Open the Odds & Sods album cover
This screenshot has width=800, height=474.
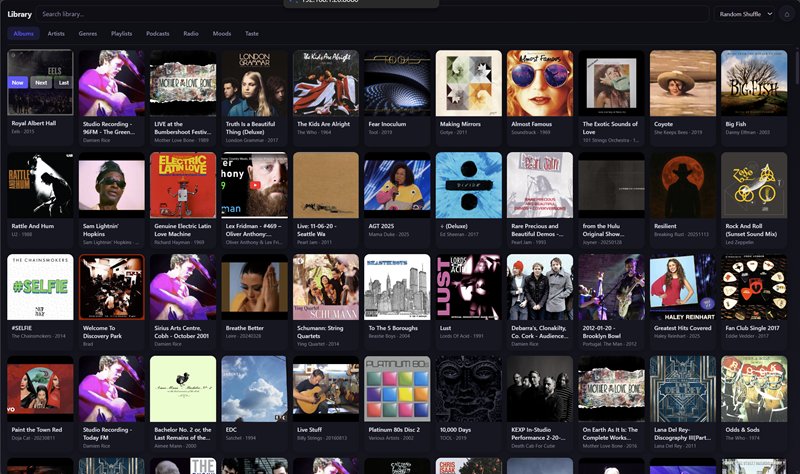pyautogui.click(x=754, y=389)
